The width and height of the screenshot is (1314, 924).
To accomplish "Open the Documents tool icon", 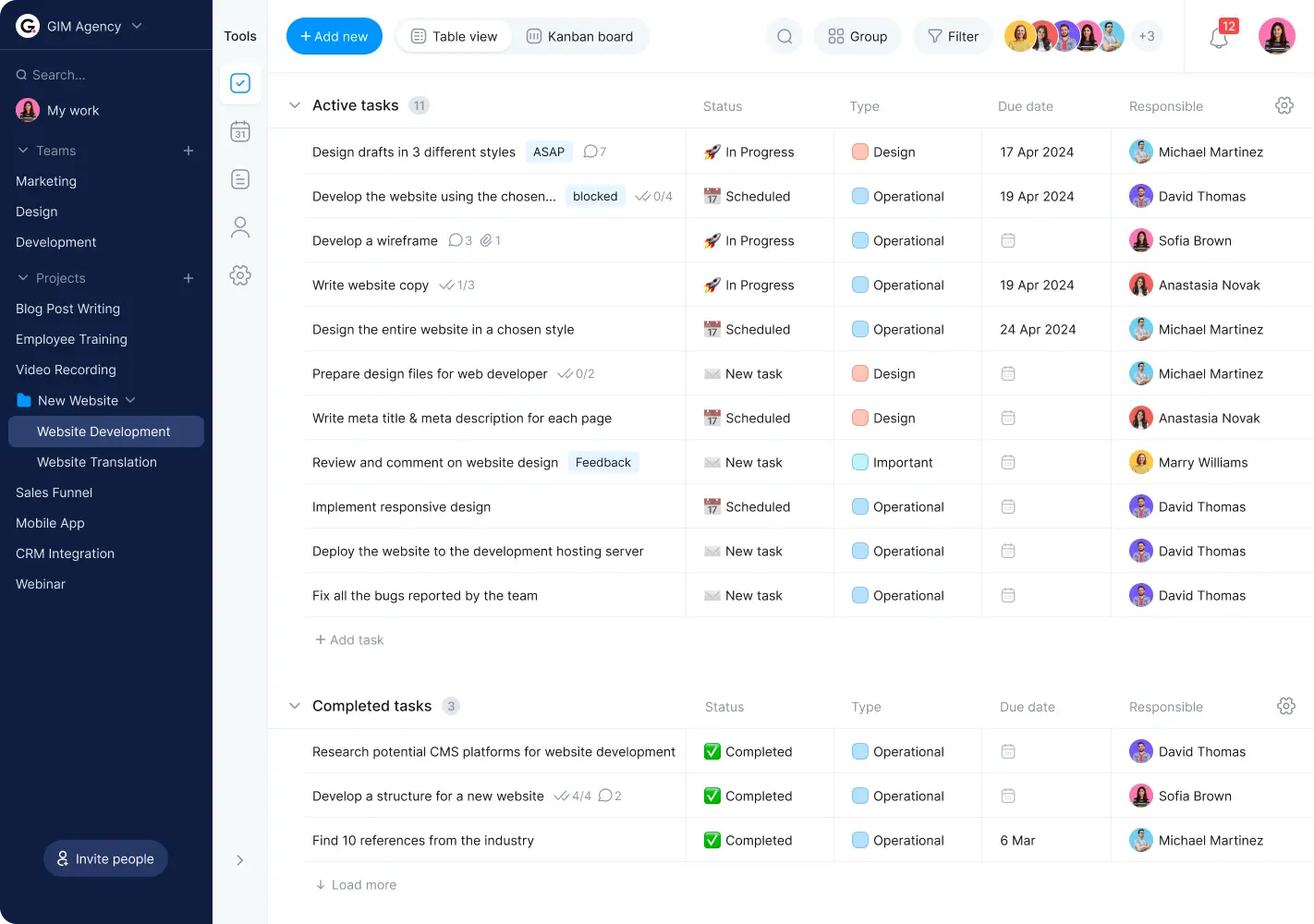I will pos(240,179).
